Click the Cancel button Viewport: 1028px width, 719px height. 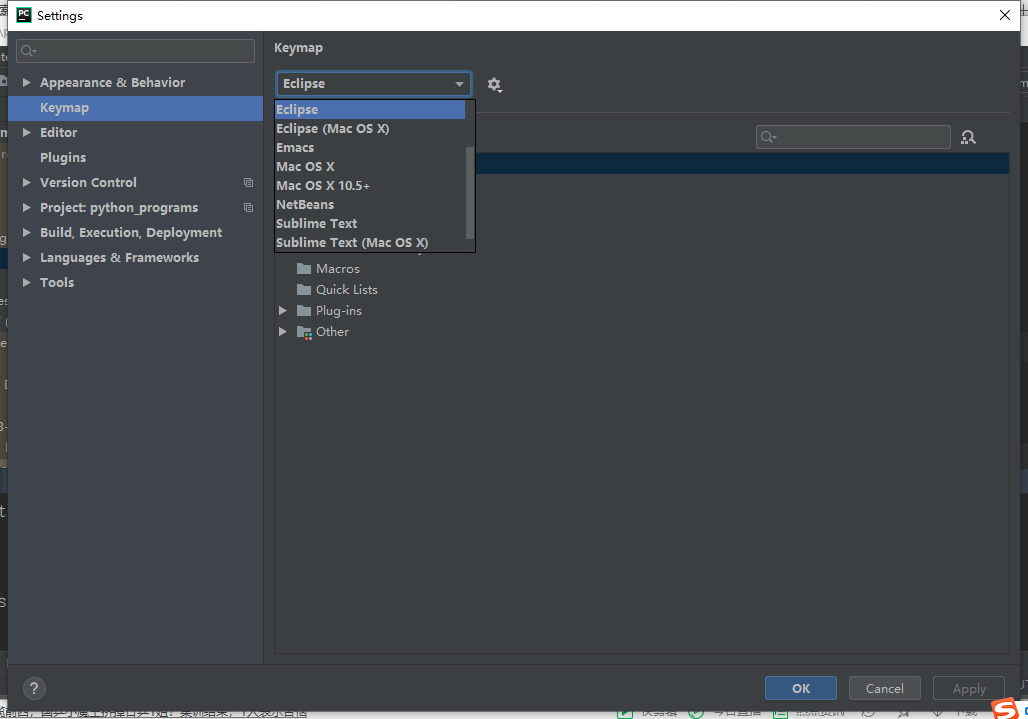pyautogui.click(x=884, y=688)
